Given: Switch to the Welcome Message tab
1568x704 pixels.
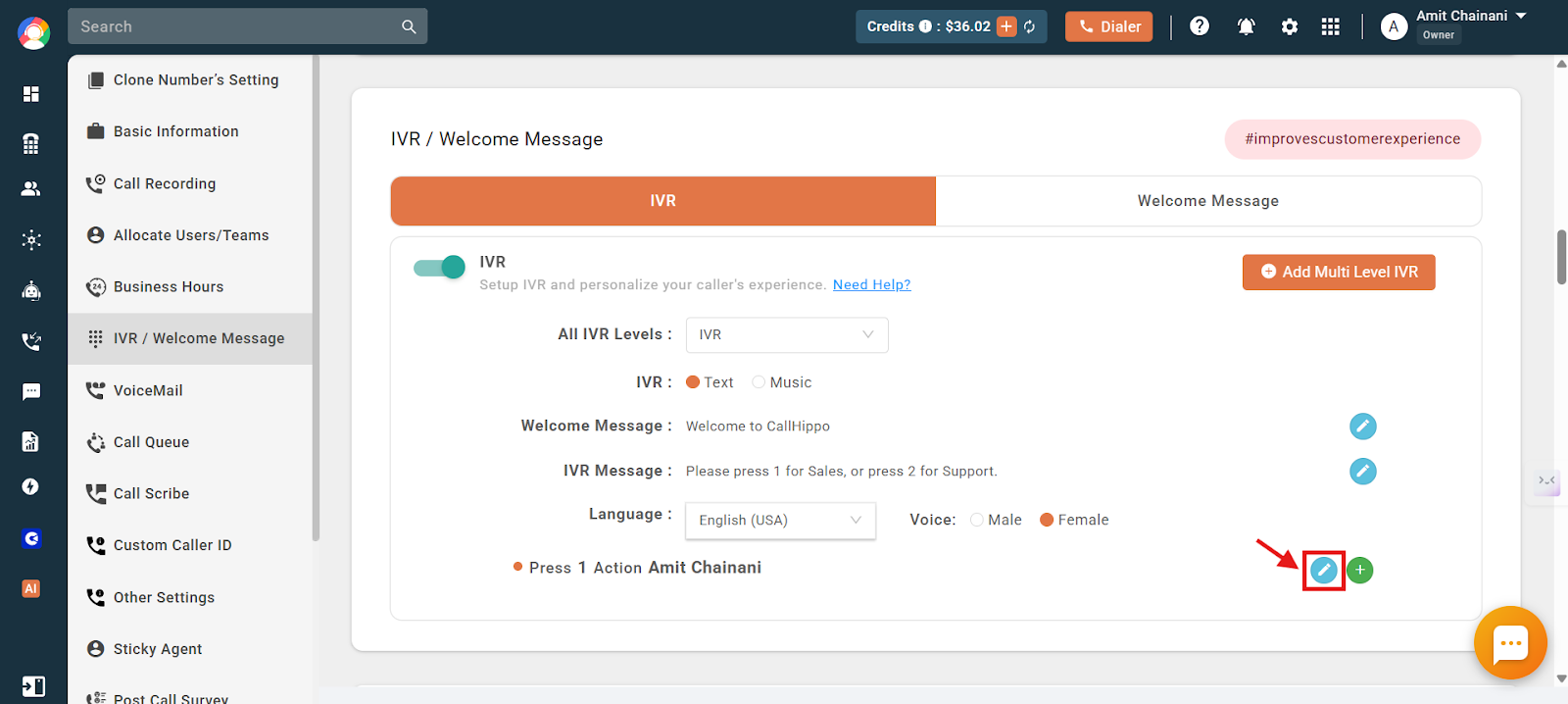Looking at the screenshot, I should click(x=1208, y=201).
